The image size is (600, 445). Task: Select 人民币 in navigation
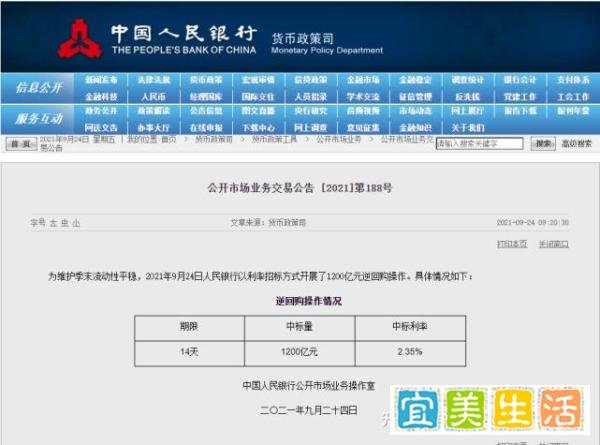click(154, 97)
